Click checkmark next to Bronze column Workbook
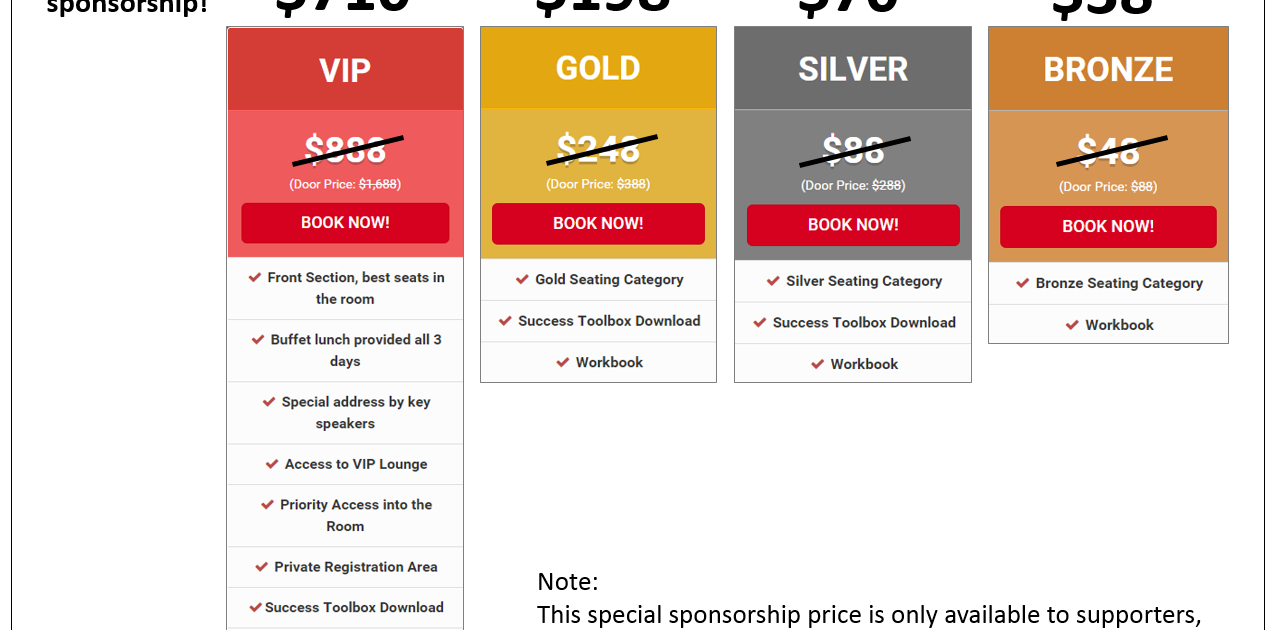The height and width of the screenshot is (630, 1276). tap(1072, 325)
